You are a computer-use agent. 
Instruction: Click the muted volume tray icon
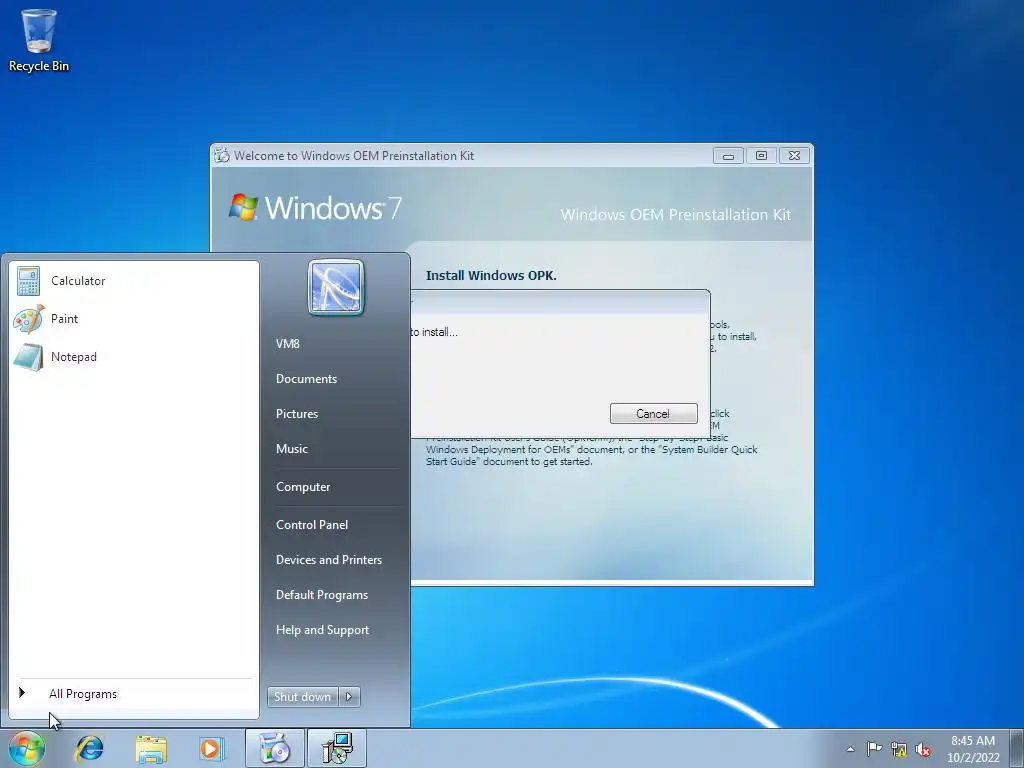coord(923,750)
